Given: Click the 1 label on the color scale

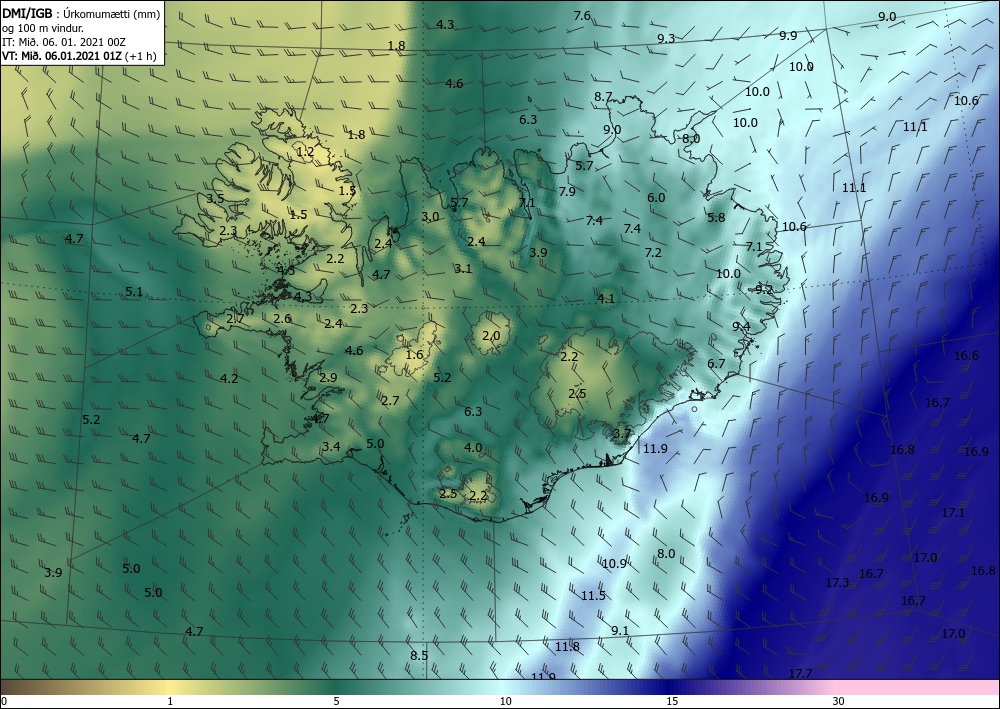Looking at the screenshot, I should 169,701.
